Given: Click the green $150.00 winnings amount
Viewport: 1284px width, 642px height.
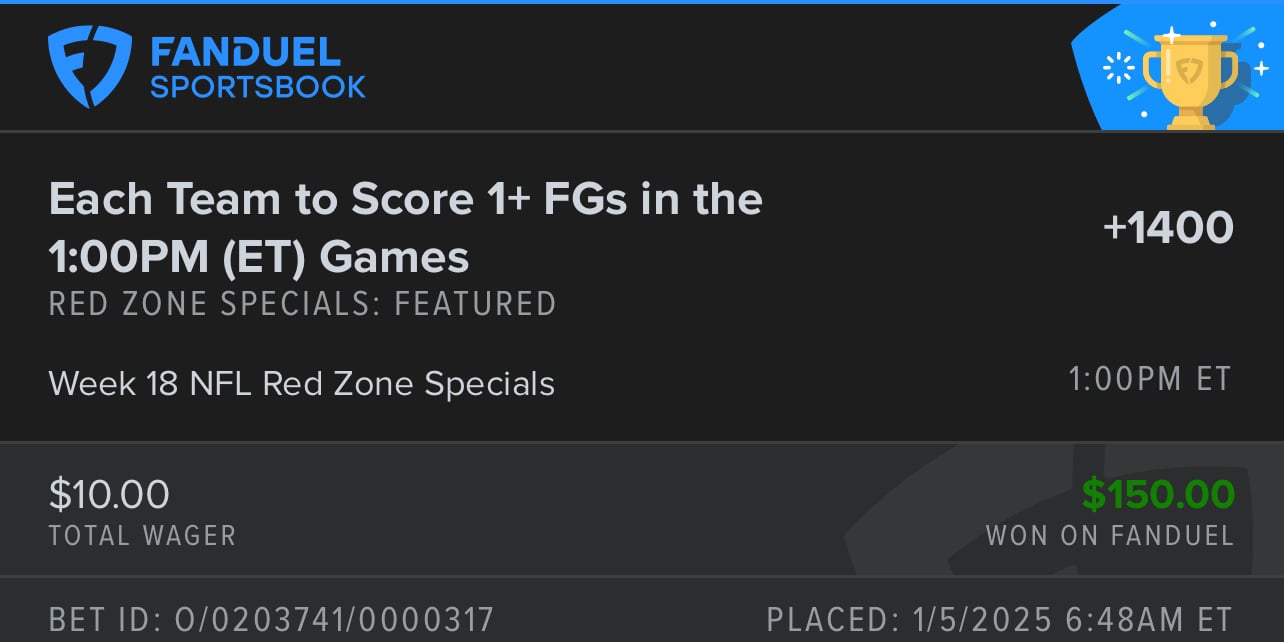Looking at the screenshot, I should point(1158,494).
